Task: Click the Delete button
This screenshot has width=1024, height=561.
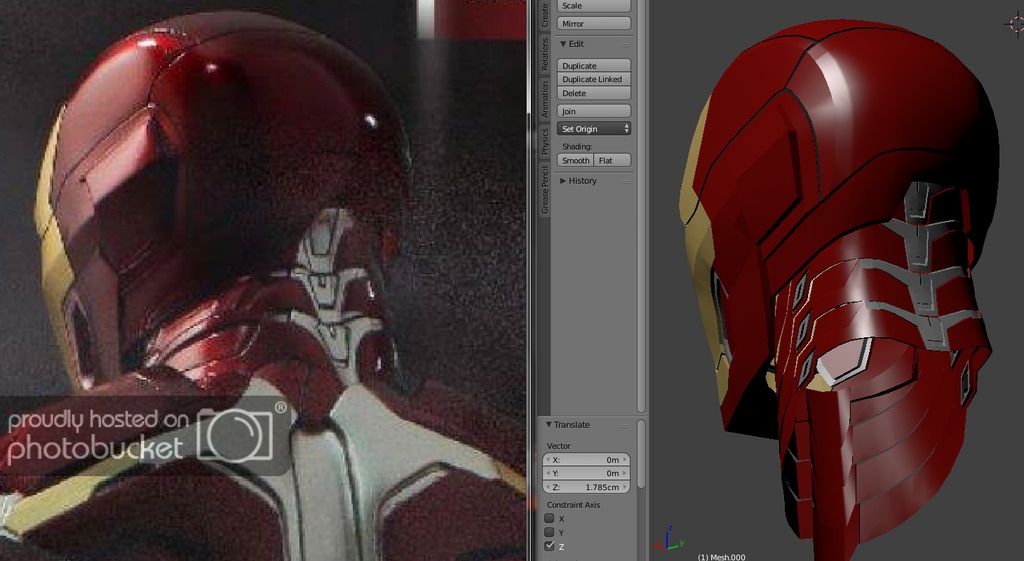Action: [594, 93]
